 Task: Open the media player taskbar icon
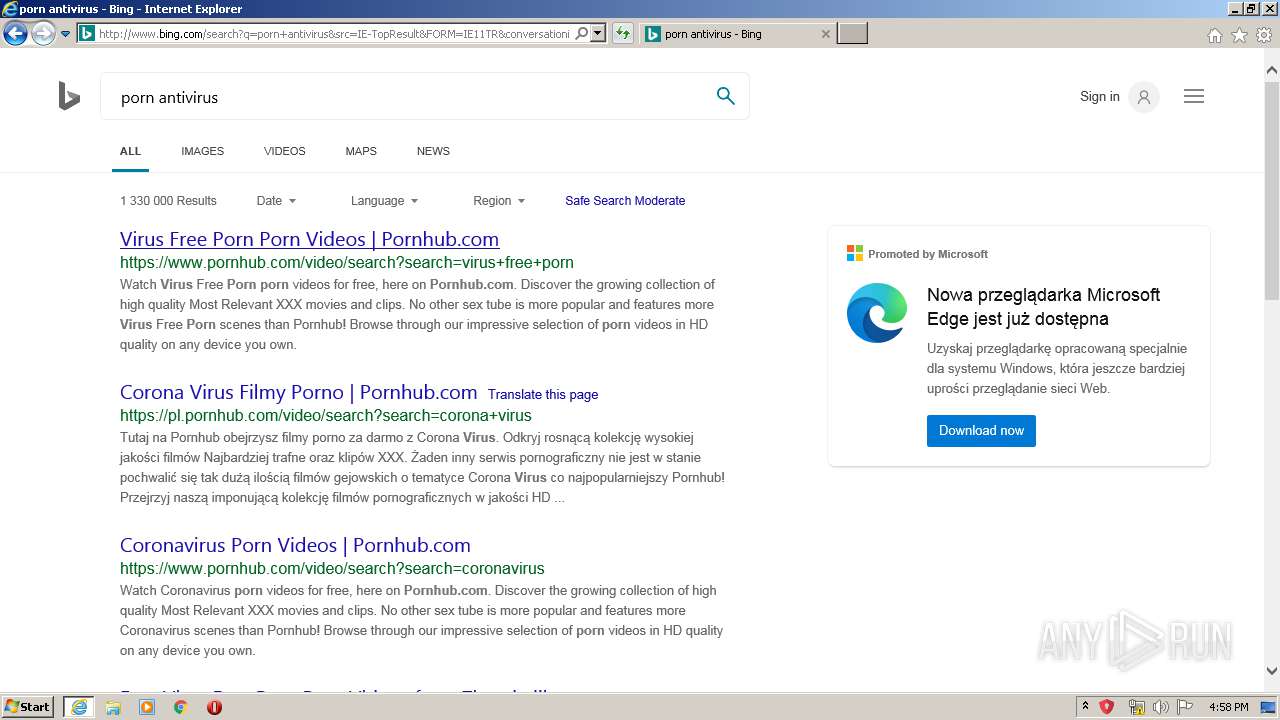pyautogui.click(x=147, y=707)
